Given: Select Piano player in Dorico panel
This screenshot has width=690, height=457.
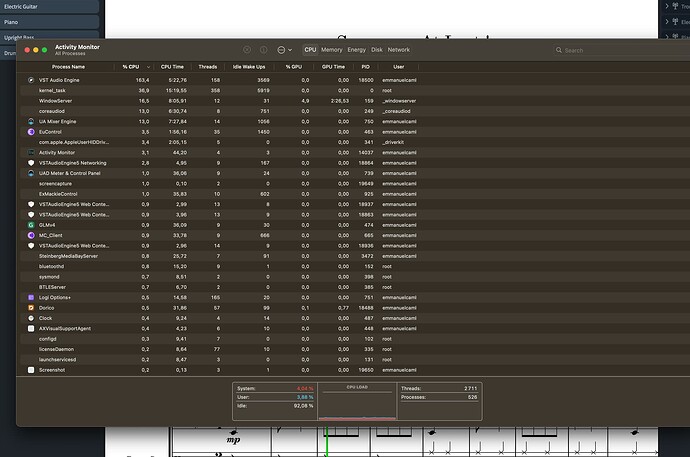Looking at the screenshot, I should pos(49,22).
